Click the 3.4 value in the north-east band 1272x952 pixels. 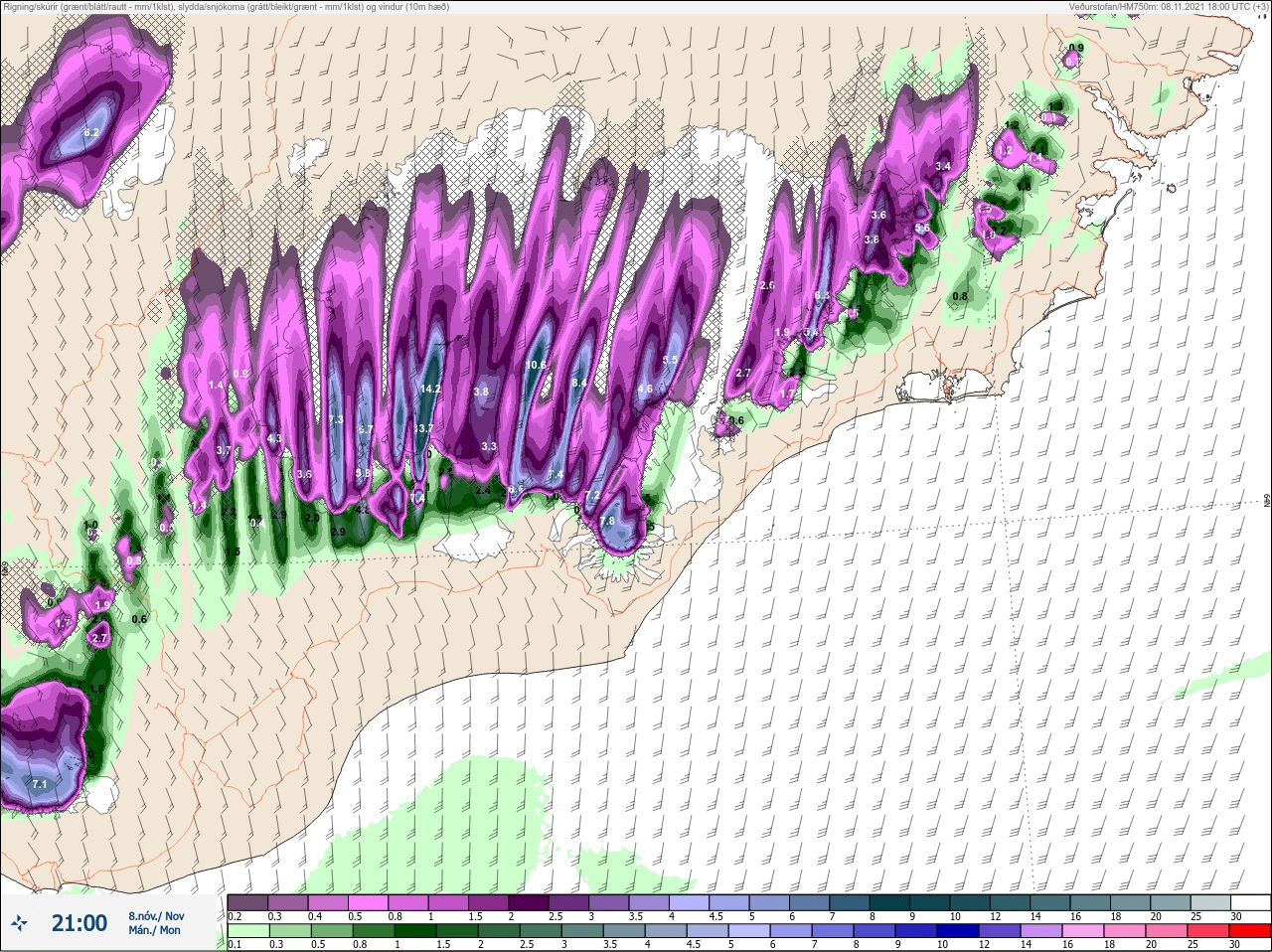click(x=944, y=166)
